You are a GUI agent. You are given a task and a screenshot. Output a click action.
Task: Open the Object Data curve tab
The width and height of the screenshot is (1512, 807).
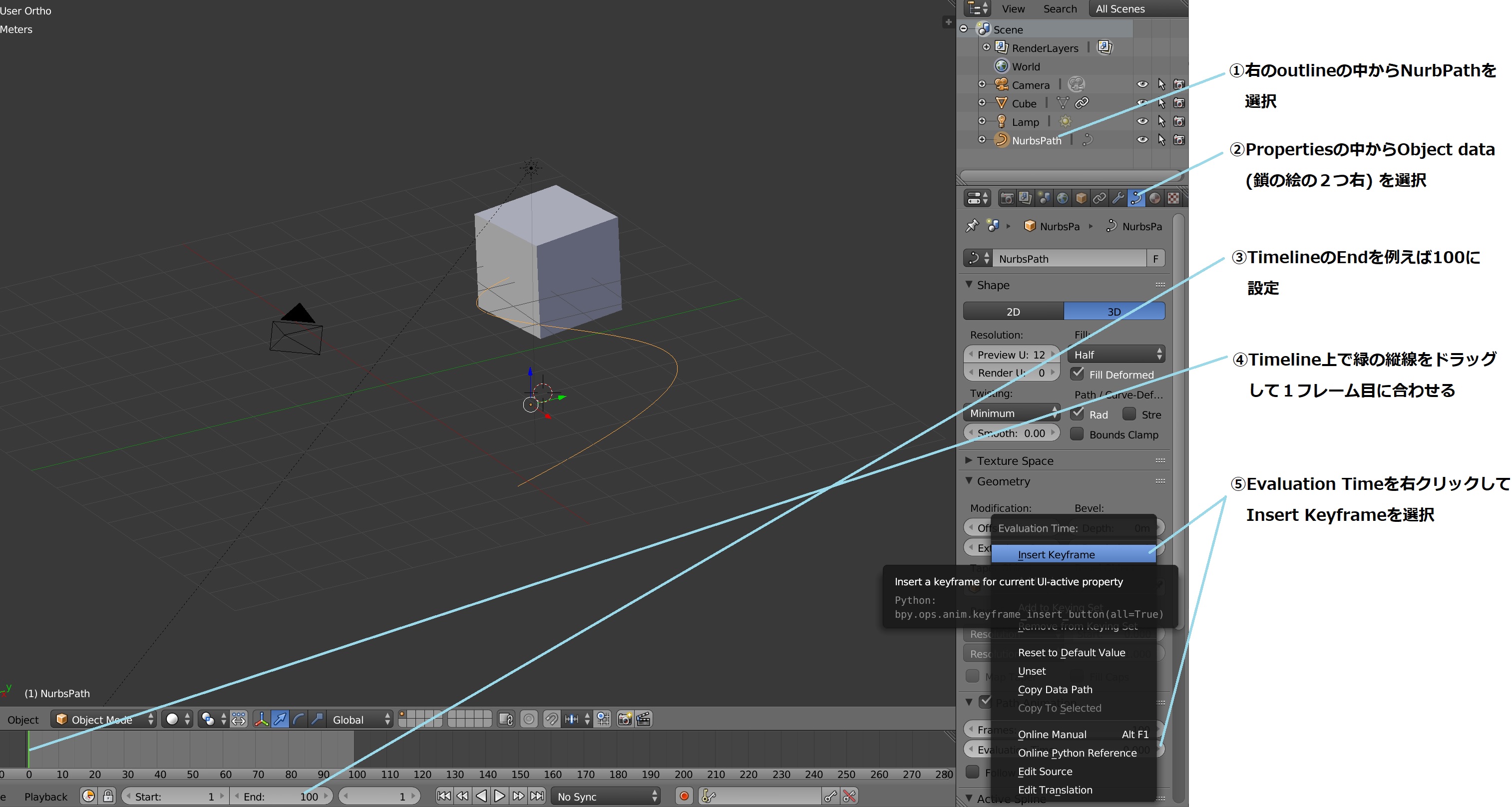click(1136, 198)
